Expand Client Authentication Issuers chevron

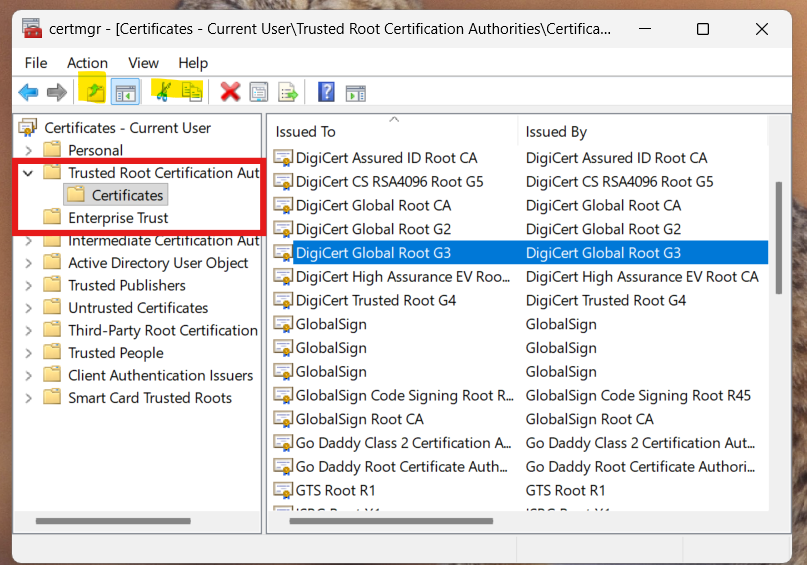pyautogui.click(x=28, y=376)
